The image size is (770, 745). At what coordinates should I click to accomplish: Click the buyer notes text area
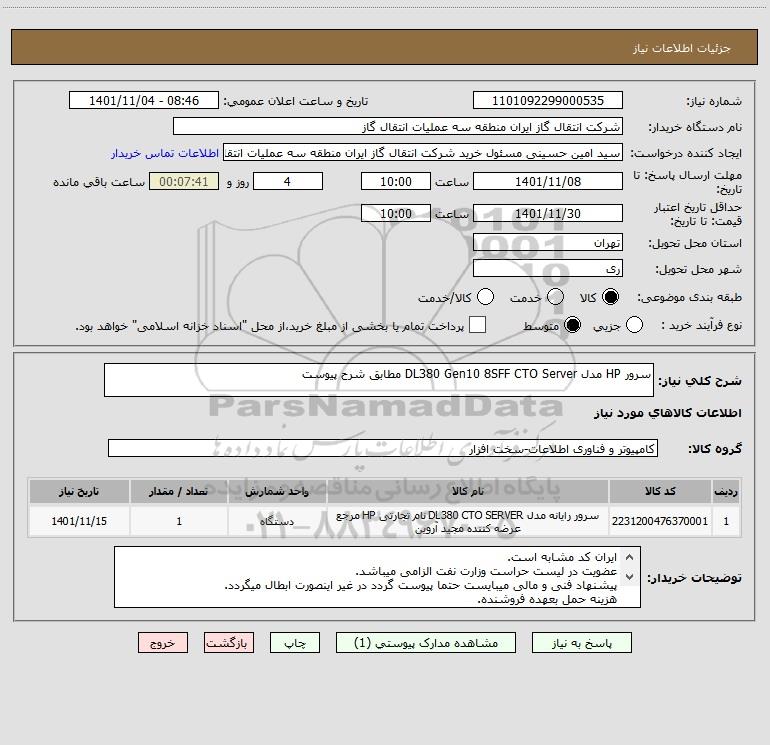377,577
